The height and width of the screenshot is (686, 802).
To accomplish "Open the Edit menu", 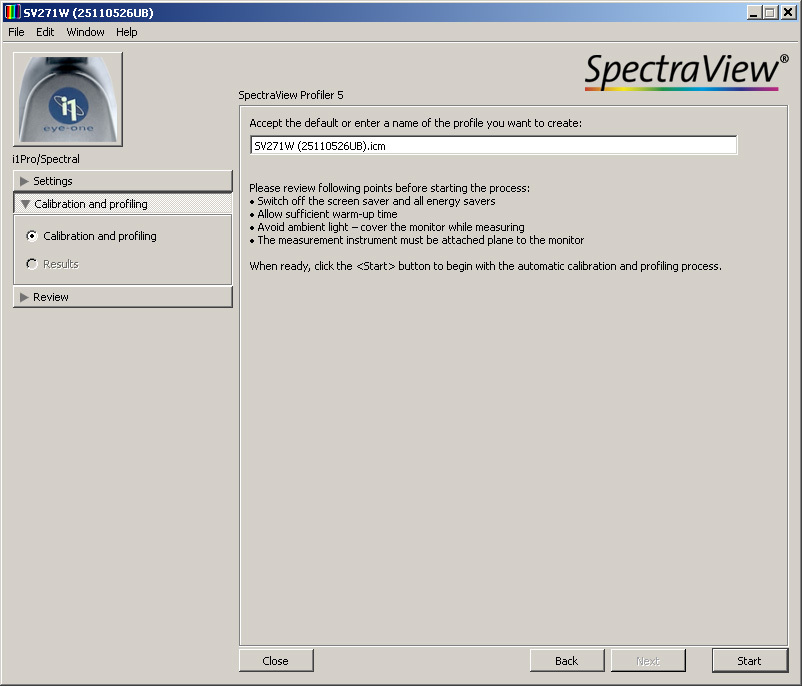I will pos(45,32).
